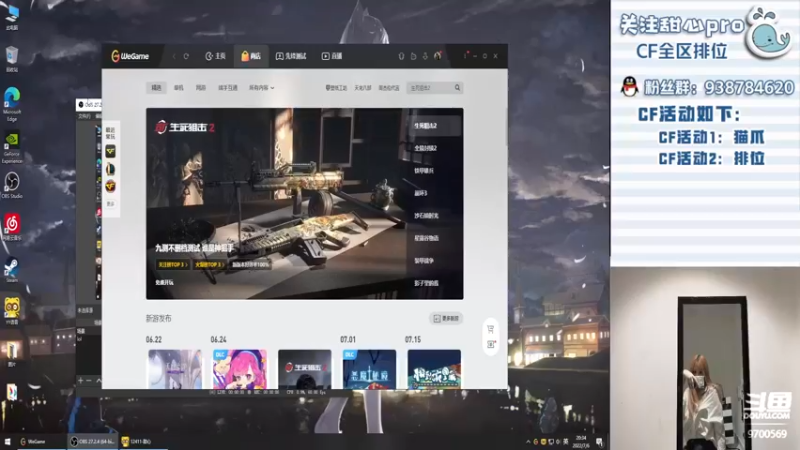Open the 07.01 DLC game thumbnail
Image resolution: width=800 pixels, height=450 pixels.
[369, 369]
